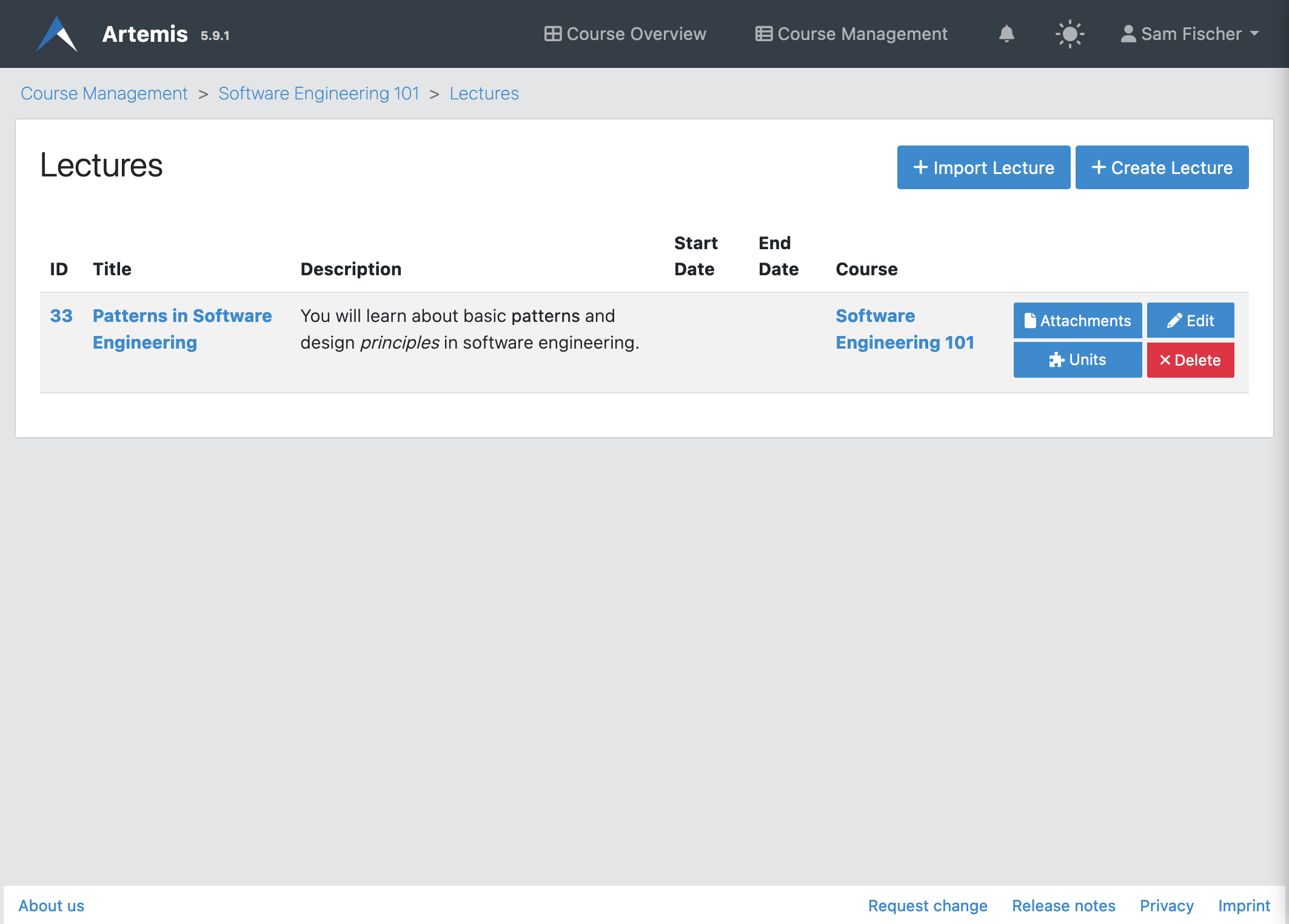Toggle the sun theme switch
Image resolution: width=1289 pixels, height=924 pixels.
[1070, 34]
